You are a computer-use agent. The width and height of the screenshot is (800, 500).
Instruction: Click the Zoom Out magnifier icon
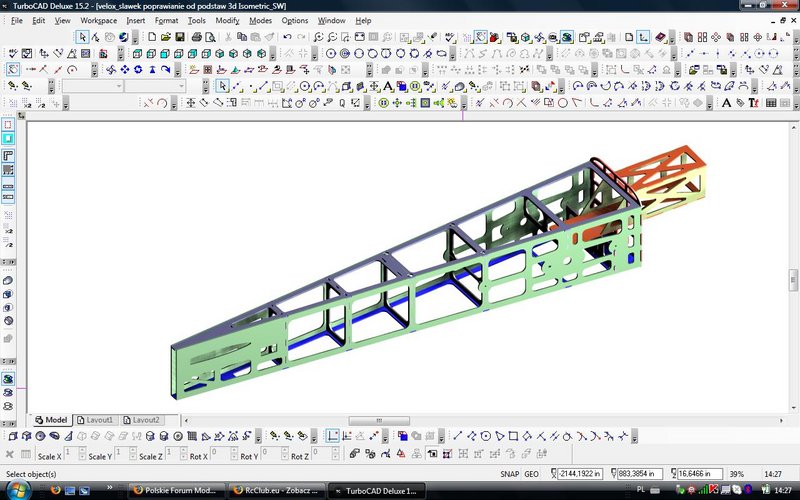tap(332, 37)
